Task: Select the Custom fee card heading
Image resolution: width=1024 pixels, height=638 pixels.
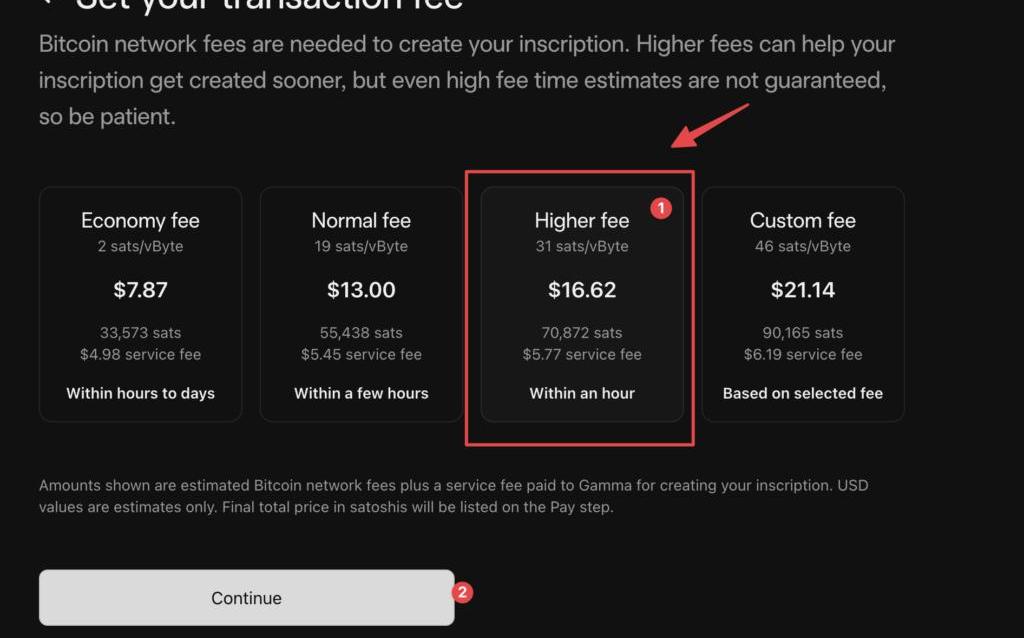Action: click(x=803, y=221)
